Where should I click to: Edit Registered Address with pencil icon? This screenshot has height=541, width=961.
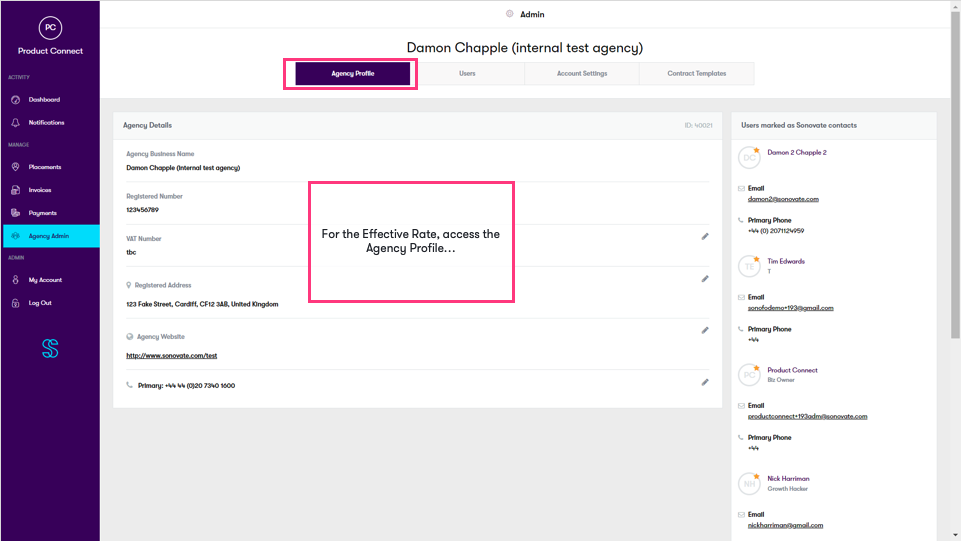tap(705, 279)
